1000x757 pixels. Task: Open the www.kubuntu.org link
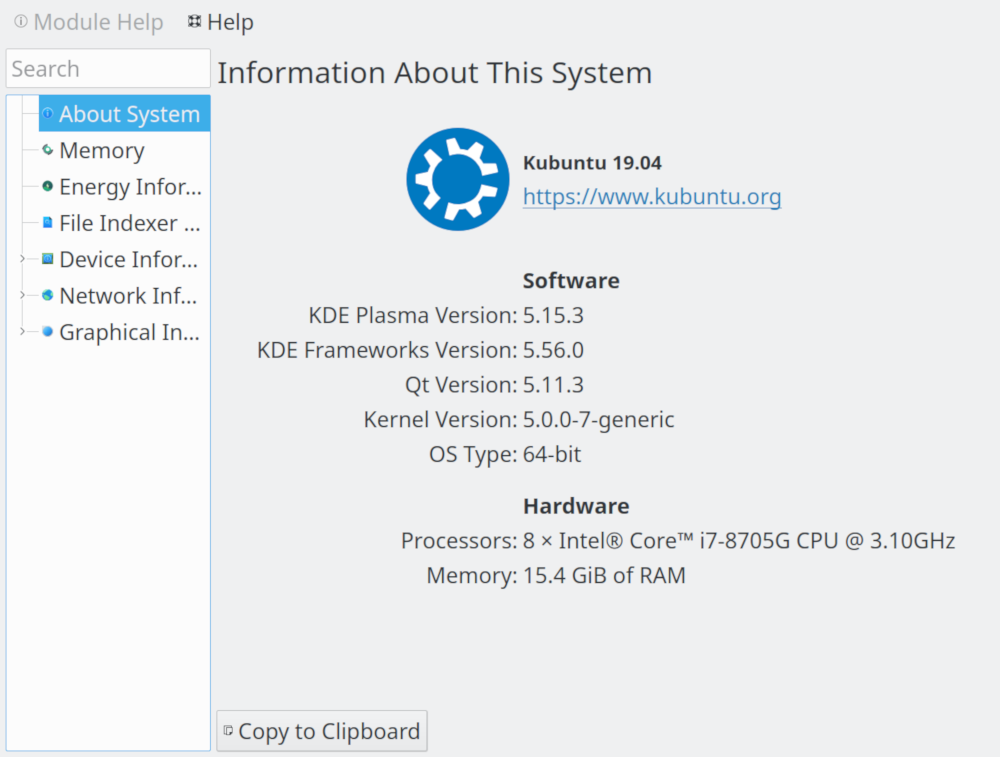652,197
